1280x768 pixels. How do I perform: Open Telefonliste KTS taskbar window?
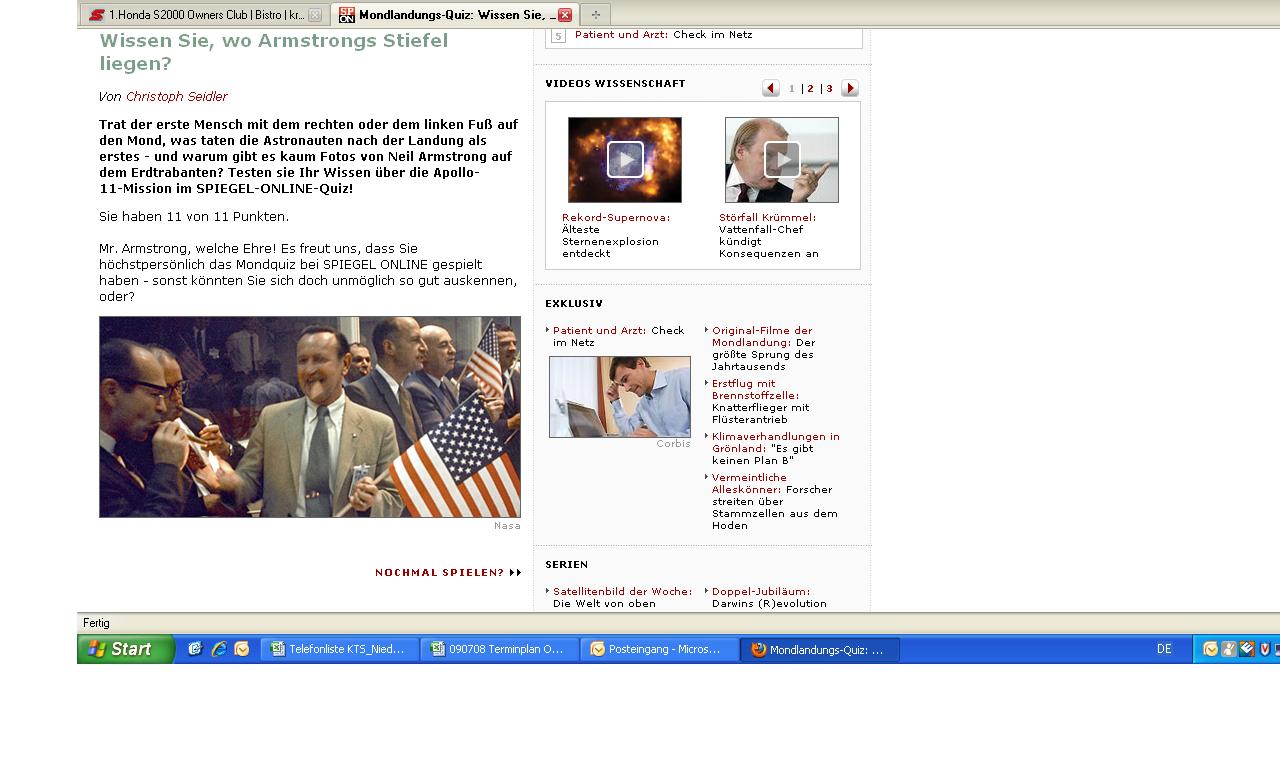tap(340, 649)
